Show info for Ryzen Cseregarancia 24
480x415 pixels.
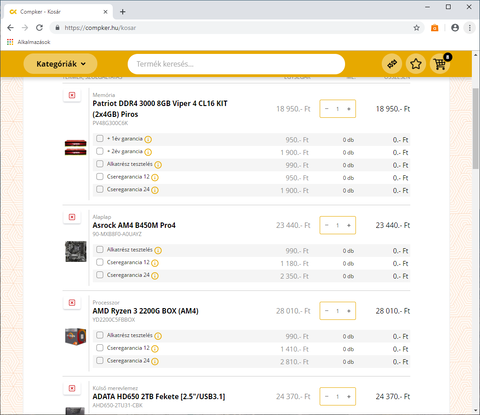pos(155,361)
